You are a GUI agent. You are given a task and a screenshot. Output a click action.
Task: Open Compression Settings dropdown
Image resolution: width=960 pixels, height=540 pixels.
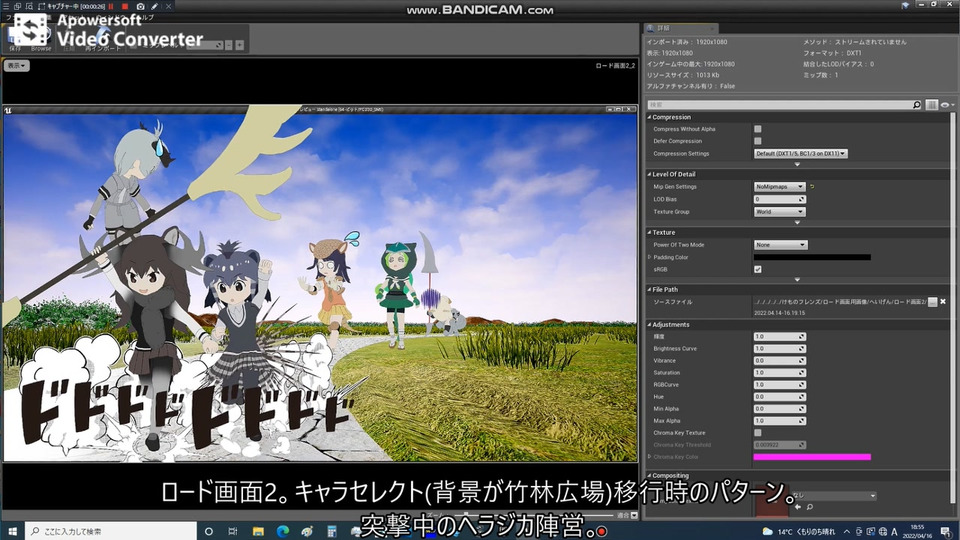800,154
